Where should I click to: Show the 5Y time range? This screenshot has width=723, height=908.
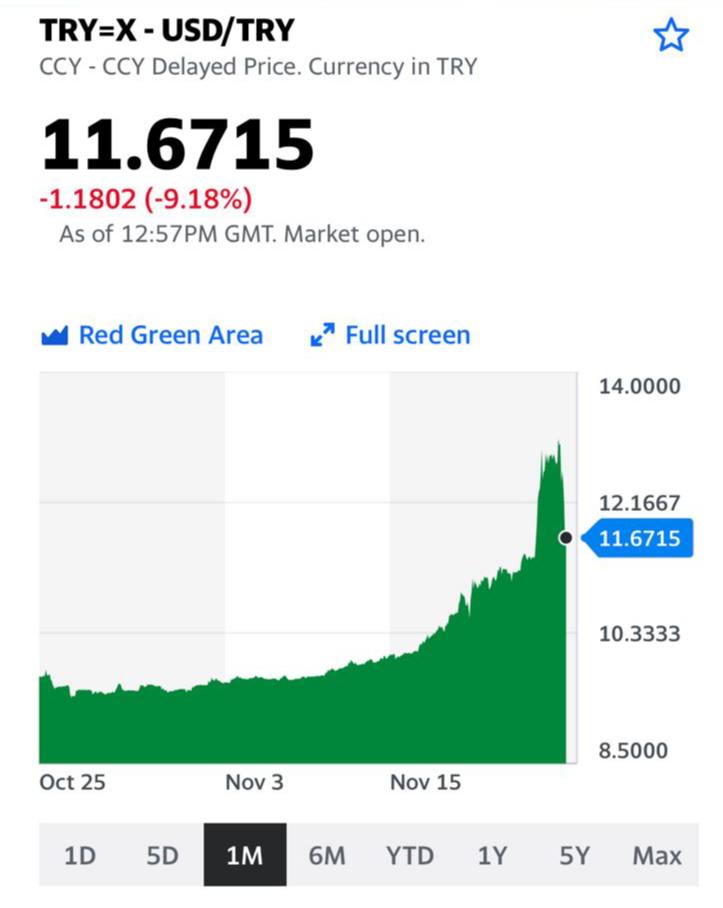click(x=574, y=855)
